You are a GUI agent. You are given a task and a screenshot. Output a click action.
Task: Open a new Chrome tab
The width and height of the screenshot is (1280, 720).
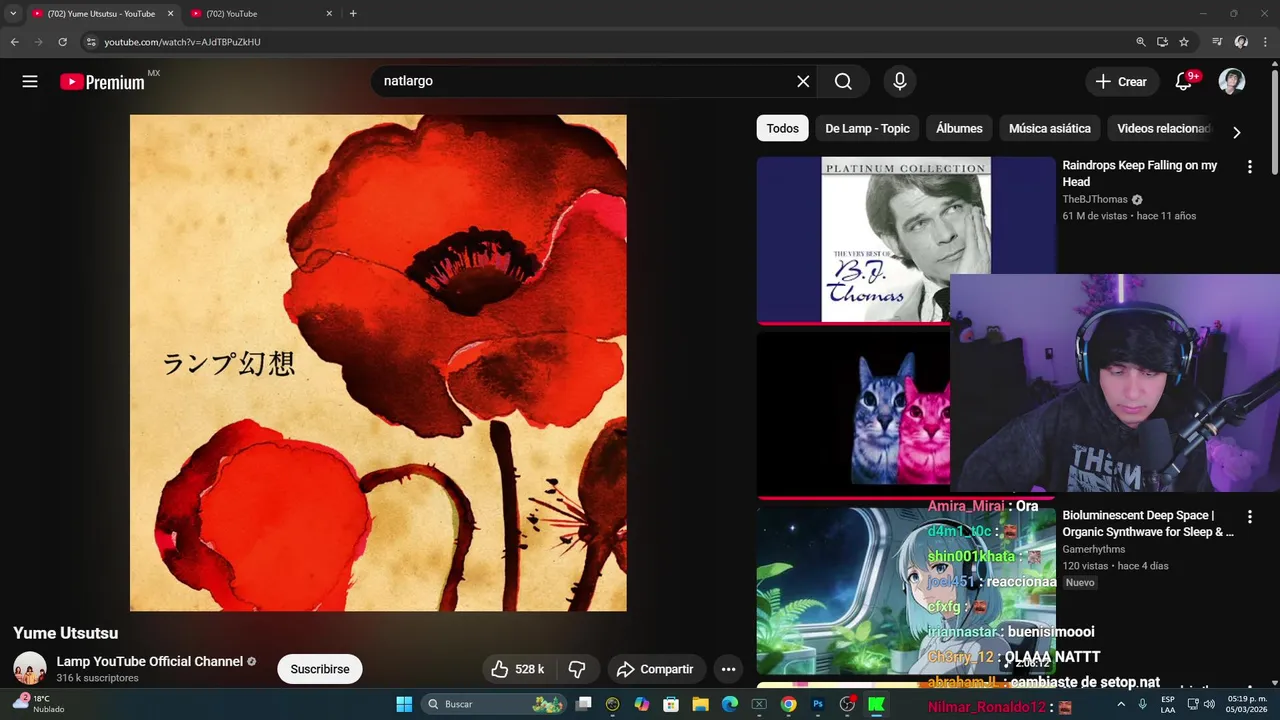pyautogui.click(x=353, y=14)
